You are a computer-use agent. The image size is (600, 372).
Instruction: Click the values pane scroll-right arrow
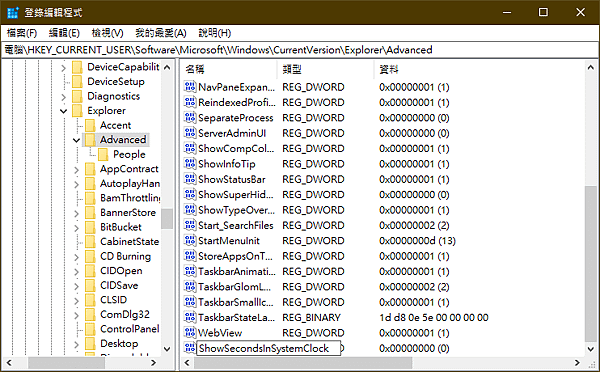[577, 362]
